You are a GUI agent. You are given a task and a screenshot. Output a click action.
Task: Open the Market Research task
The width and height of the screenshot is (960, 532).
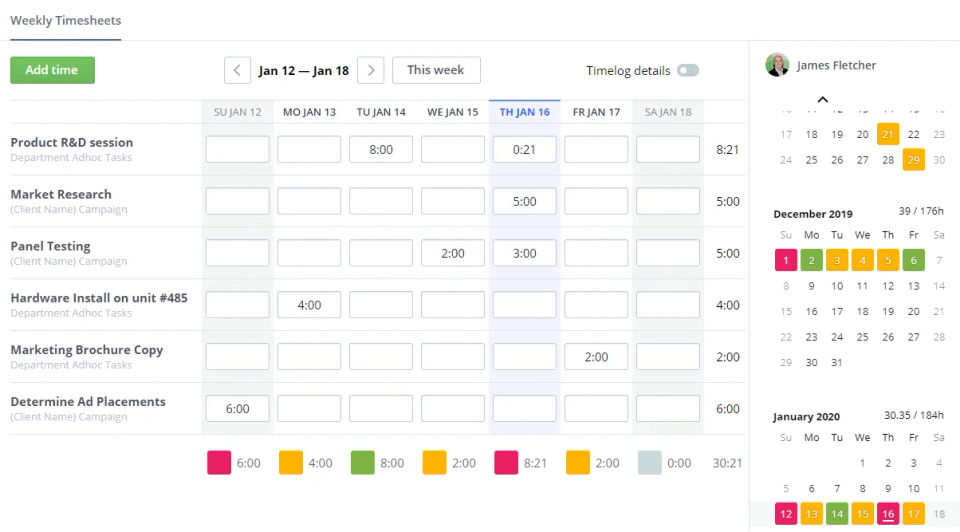point(61,194)
